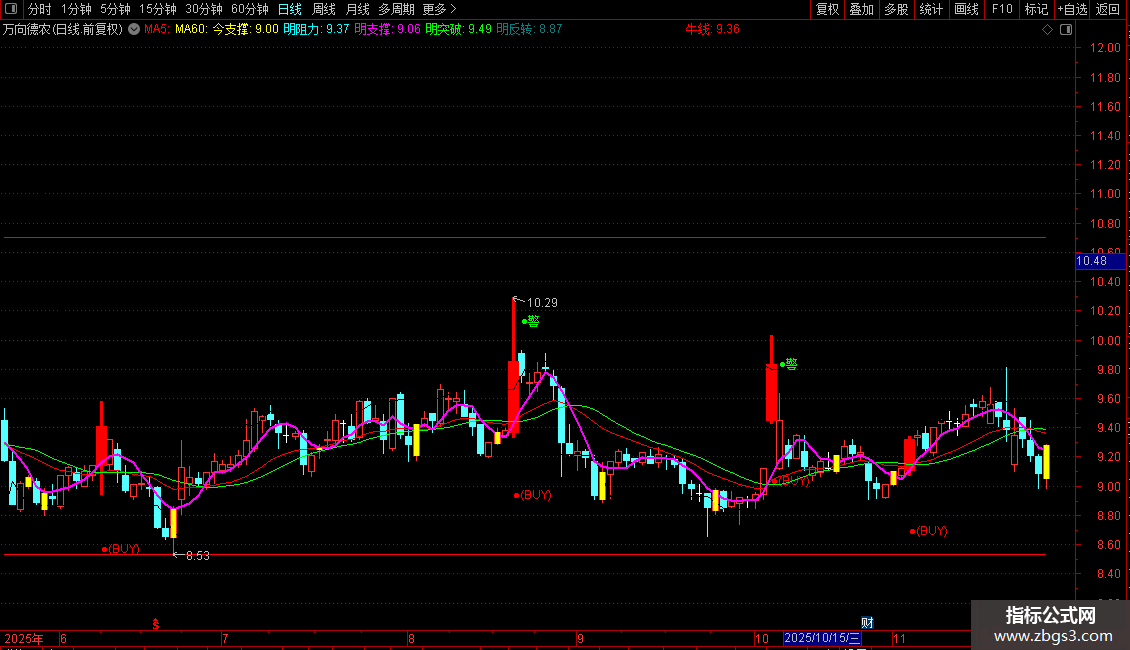Click month 9 on the time axis
This screenshot has height=650, width=1130.
tap(580, 638)
